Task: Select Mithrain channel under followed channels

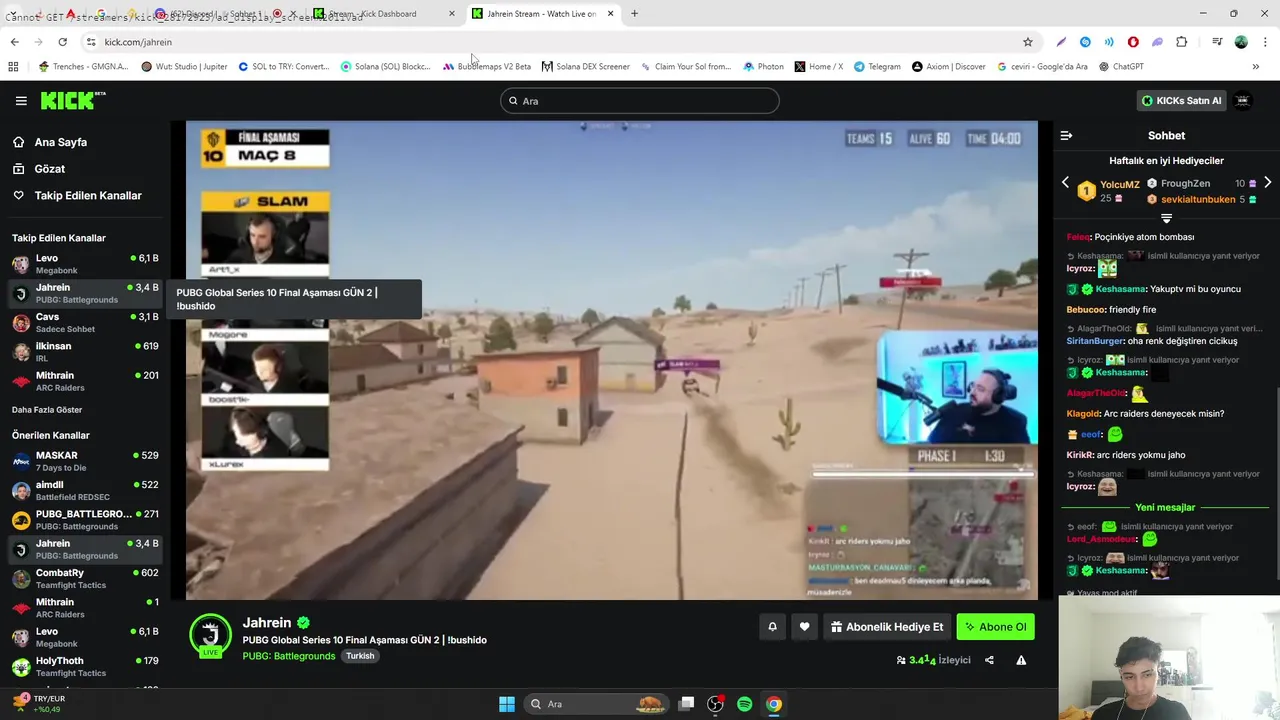Action: tap(83, 381)
